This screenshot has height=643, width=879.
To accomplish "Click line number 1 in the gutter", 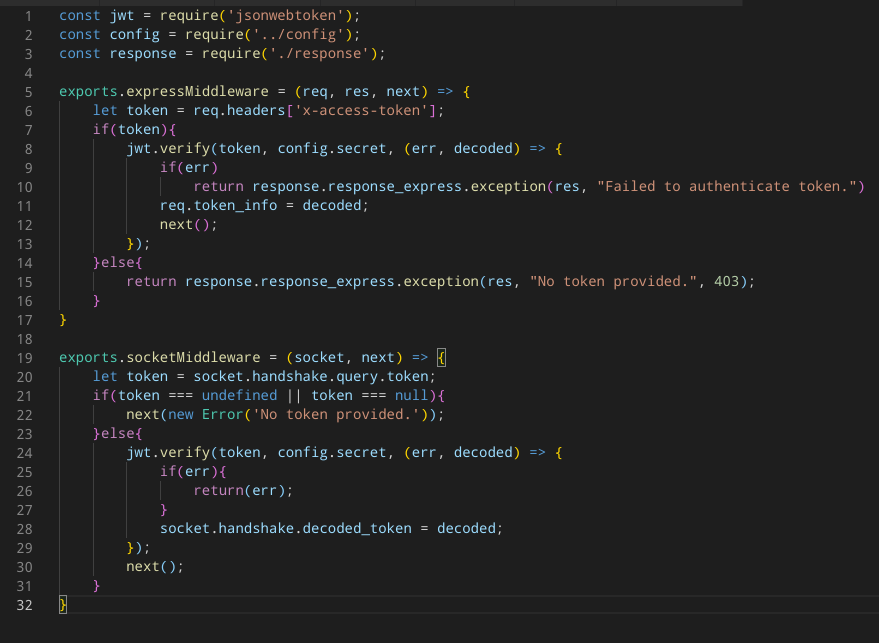I will [x=29, y=16].
